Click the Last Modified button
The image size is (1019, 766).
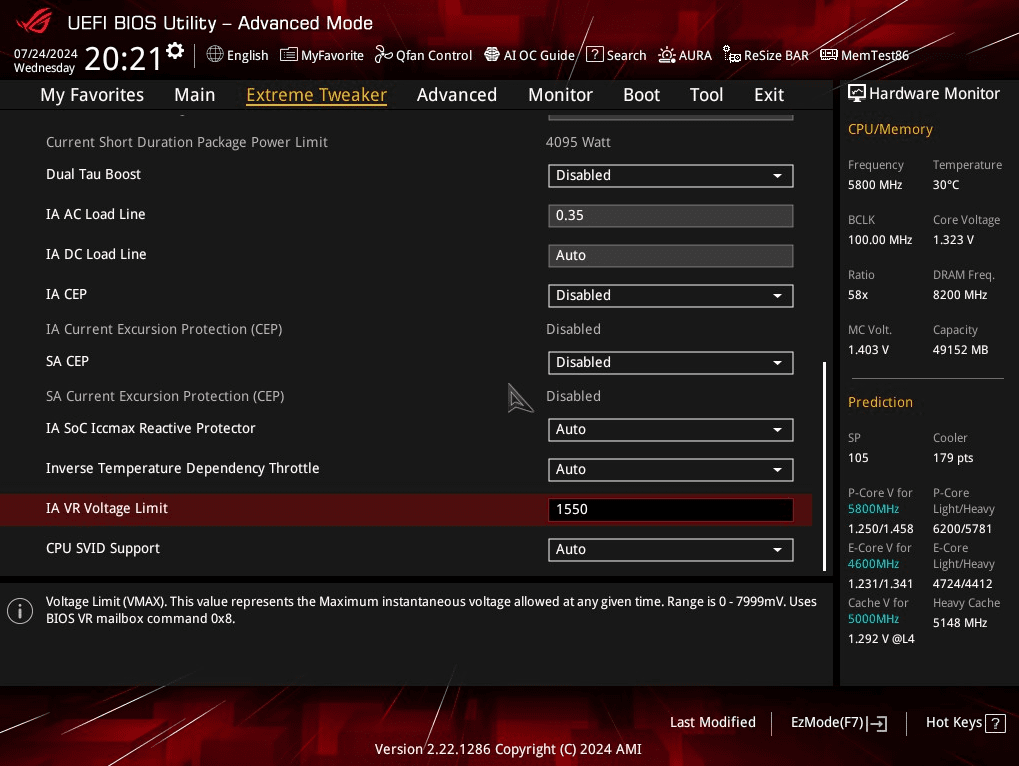(713, 722)
